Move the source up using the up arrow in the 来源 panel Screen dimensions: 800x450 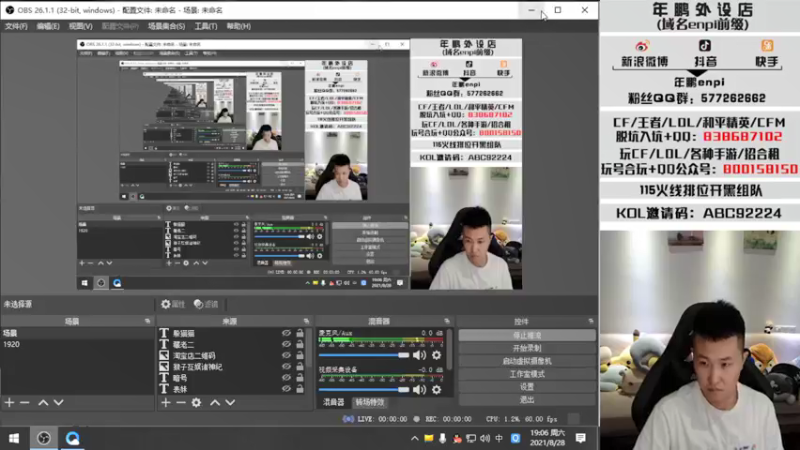(215, 403)
